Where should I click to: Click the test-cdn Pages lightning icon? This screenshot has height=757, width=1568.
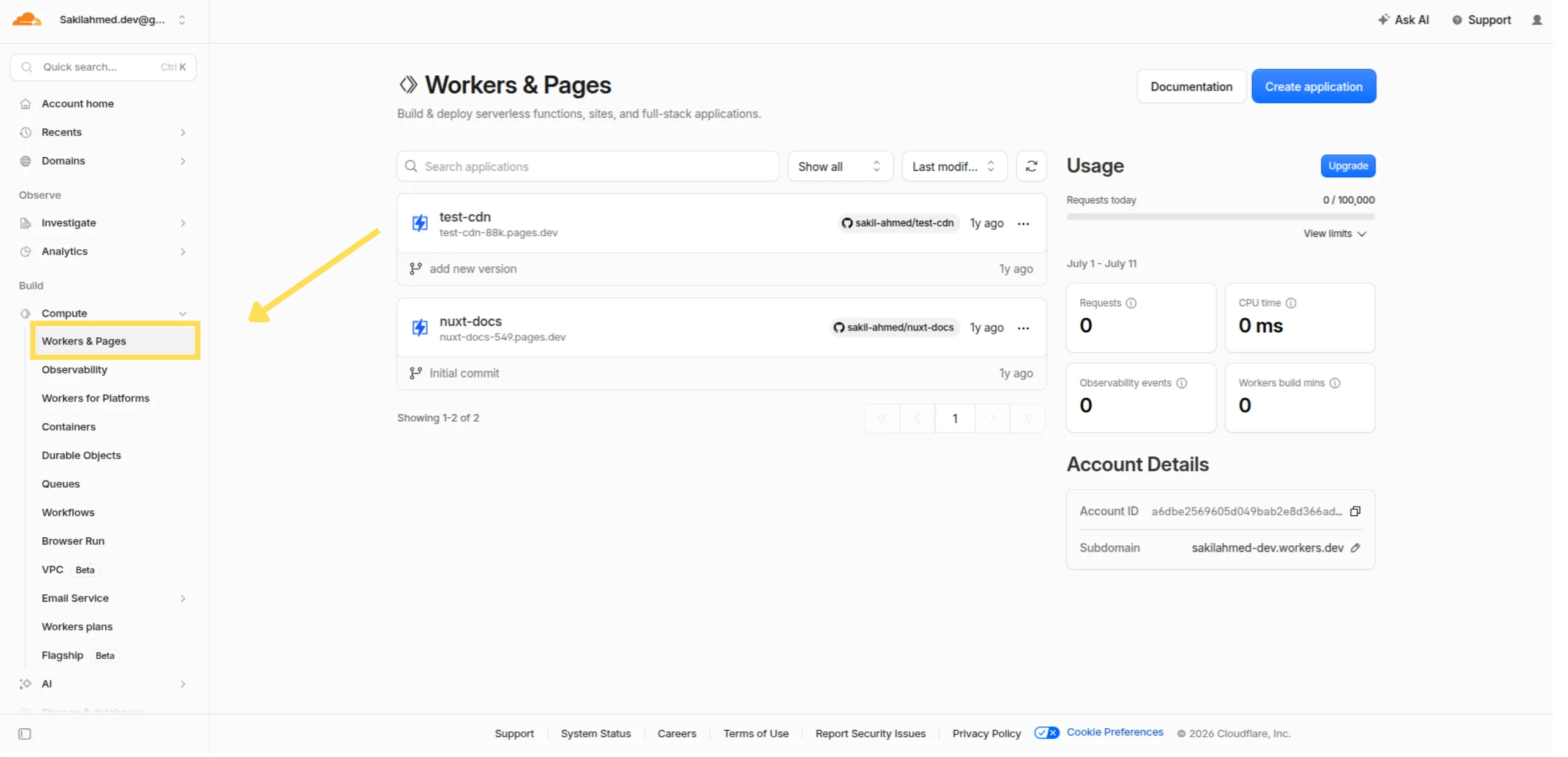click(420, 224)
